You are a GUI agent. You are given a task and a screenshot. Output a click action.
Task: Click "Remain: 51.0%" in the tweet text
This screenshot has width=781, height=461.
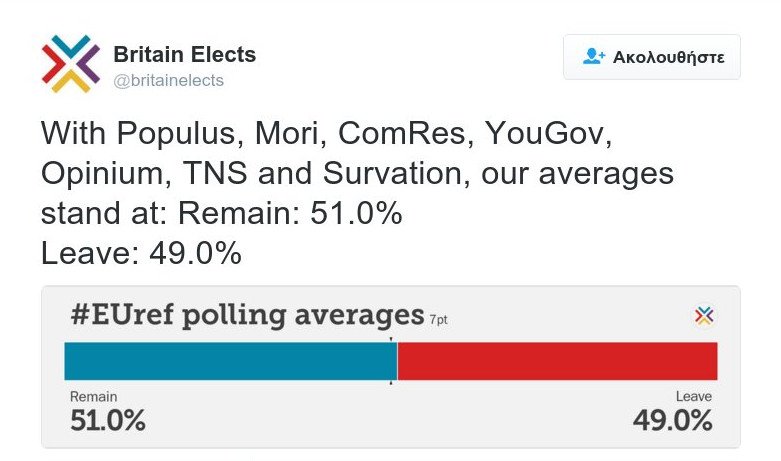pos(290,213)
